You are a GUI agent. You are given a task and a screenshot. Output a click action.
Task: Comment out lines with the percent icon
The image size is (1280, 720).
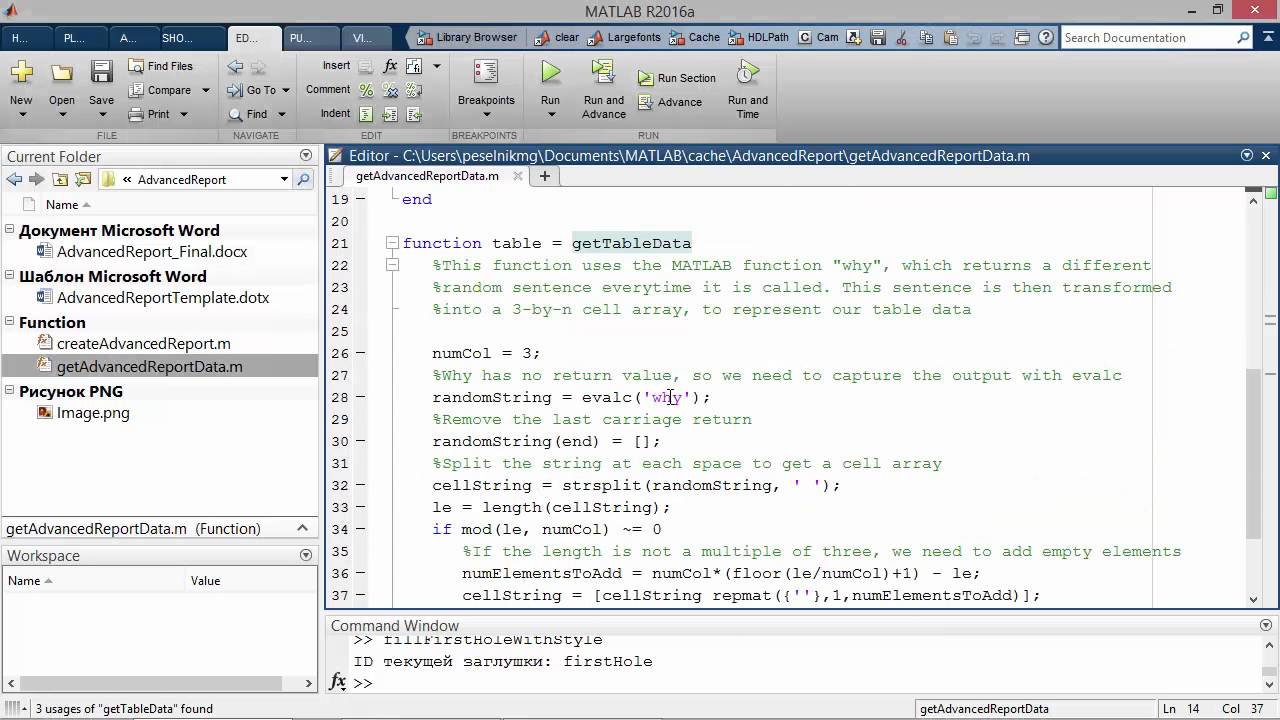tap(366, 90)
